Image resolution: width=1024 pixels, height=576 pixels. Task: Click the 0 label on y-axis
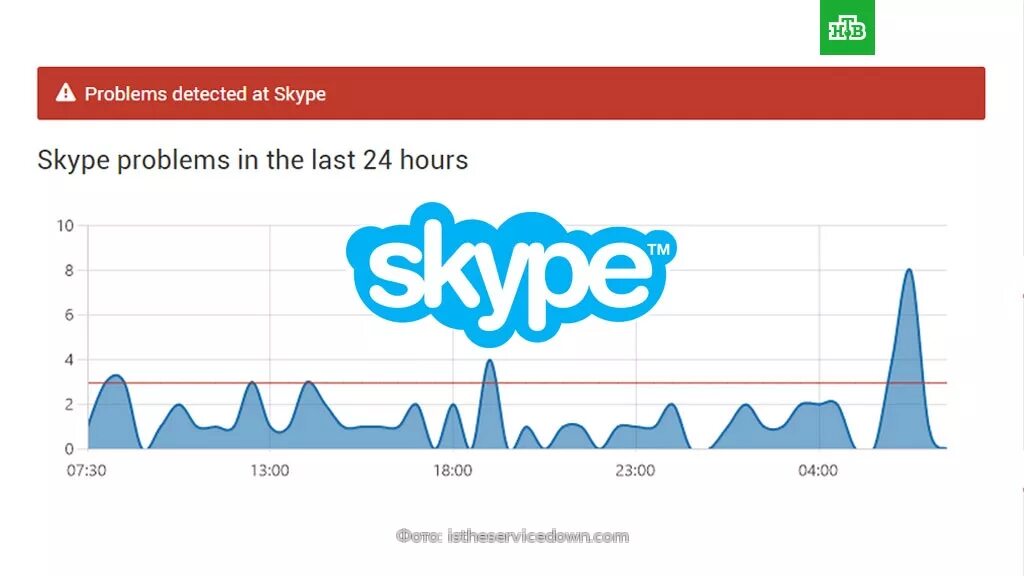[x=69, y=449]
